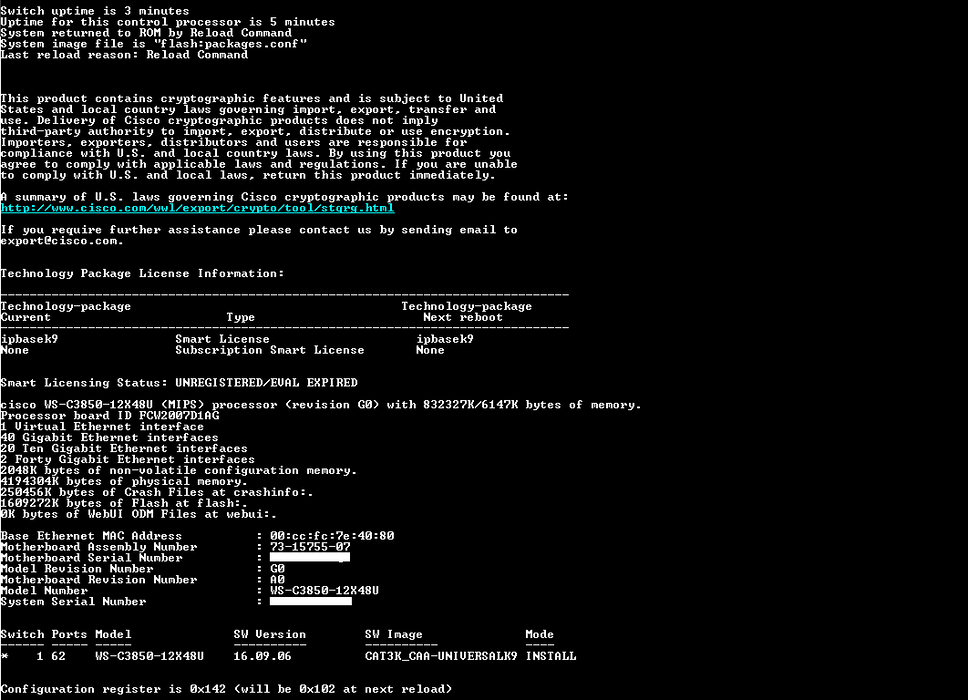Click the export@cisco.com email address
The width and height of the screenshot is (968, 700).
pyautogui.click(x=61, y=241)
